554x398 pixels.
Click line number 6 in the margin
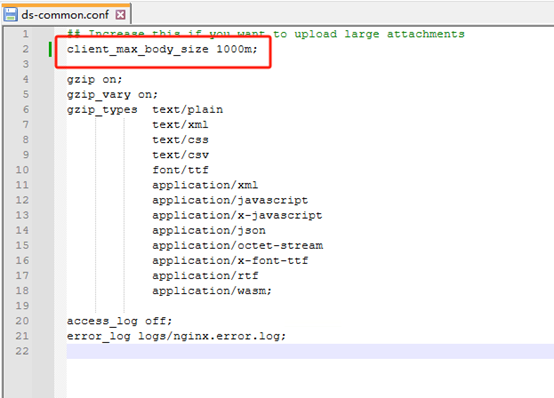[26, 110]
